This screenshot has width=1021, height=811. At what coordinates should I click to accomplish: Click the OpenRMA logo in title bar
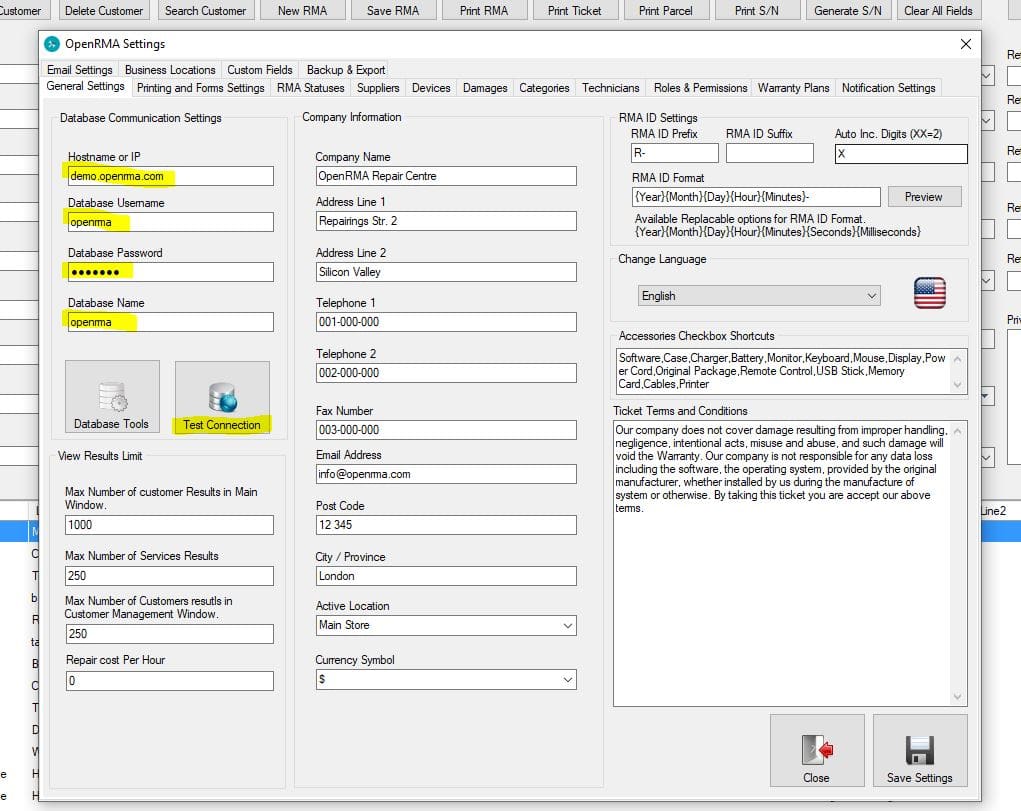tap(52, 44)
